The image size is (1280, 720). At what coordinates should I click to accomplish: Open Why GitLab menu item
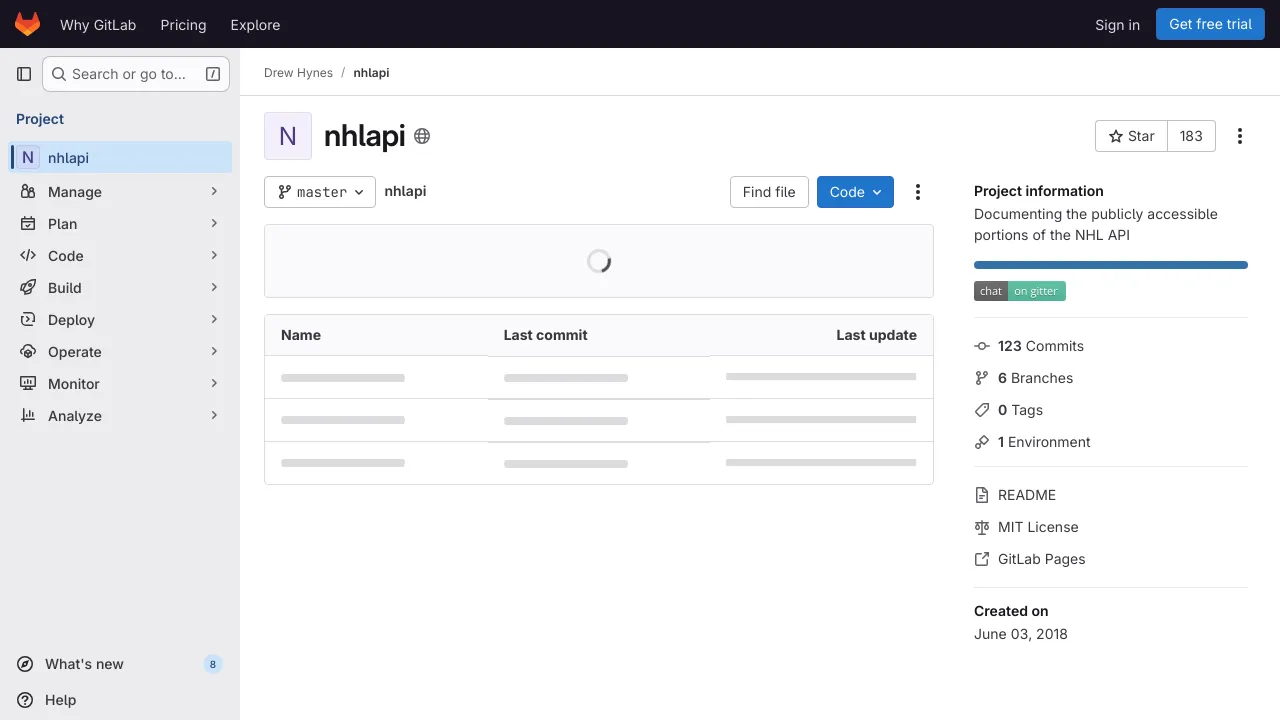pyautogui.click(x=98, y=24)
